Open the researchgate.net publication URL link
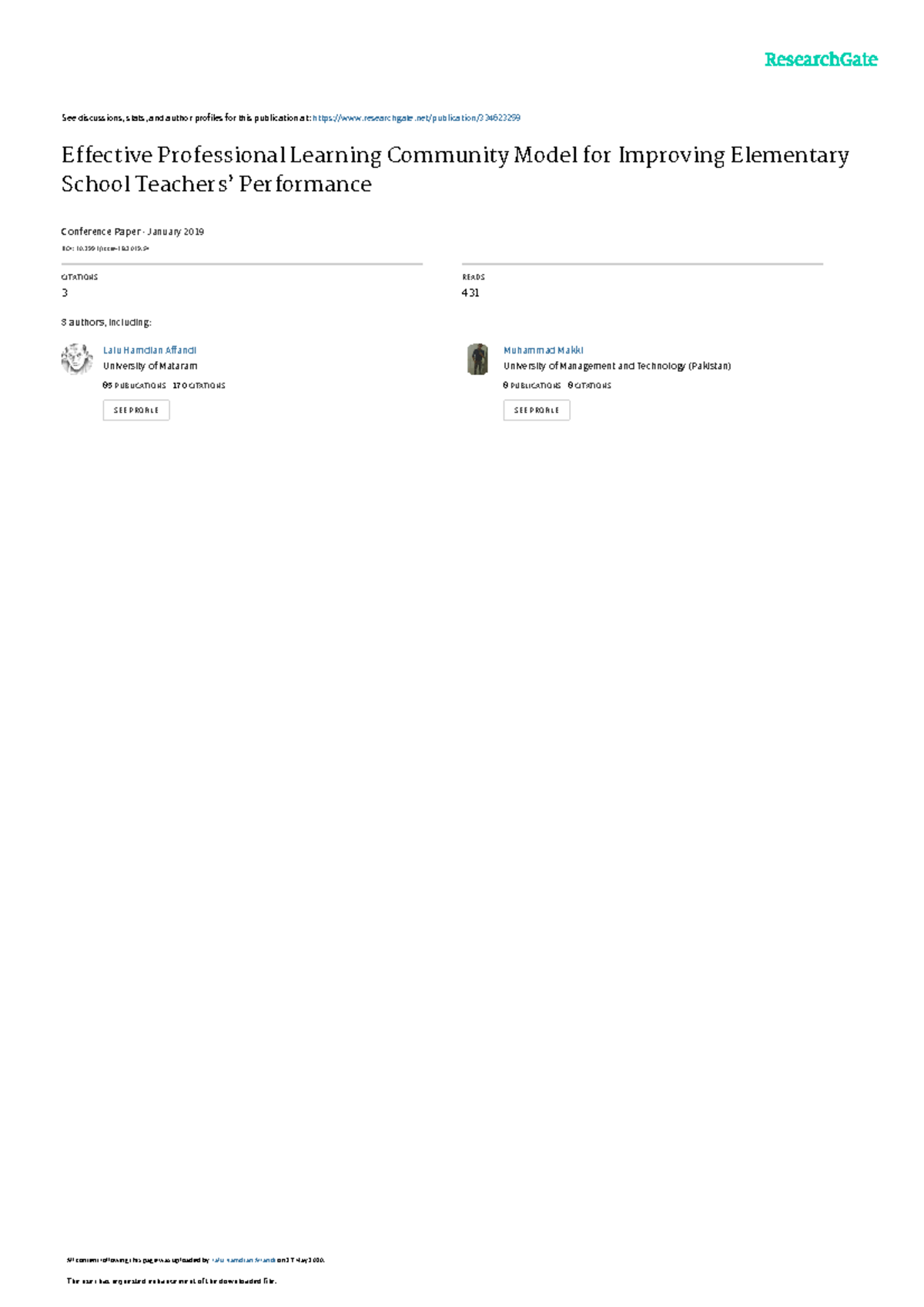 [x=417, y=118]
